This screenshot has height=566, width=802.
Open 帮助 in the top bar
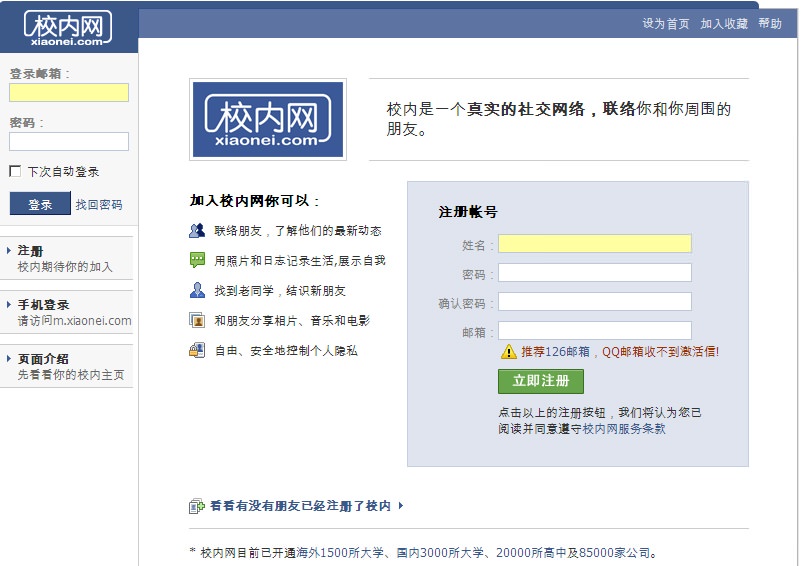(x=770, y=24)
